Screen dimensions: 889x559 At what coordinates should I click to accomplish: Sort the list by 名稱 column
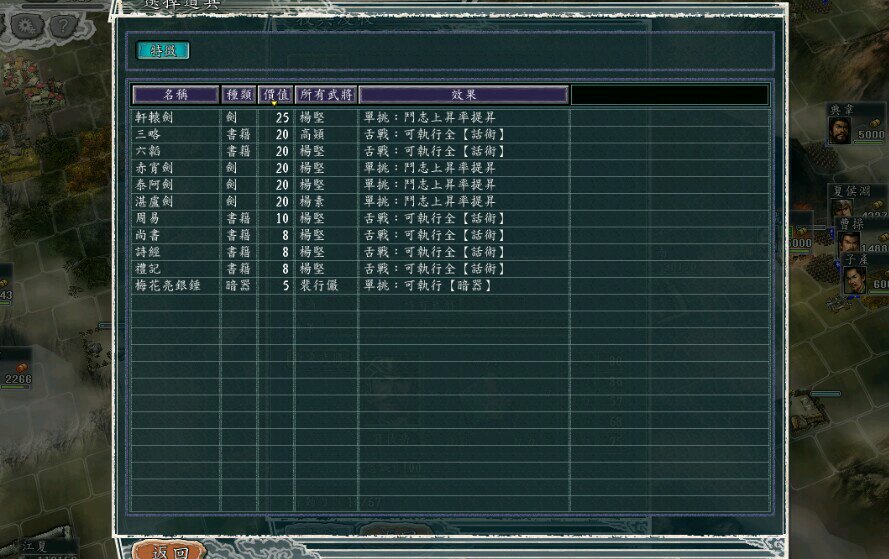tap(176, 95)
